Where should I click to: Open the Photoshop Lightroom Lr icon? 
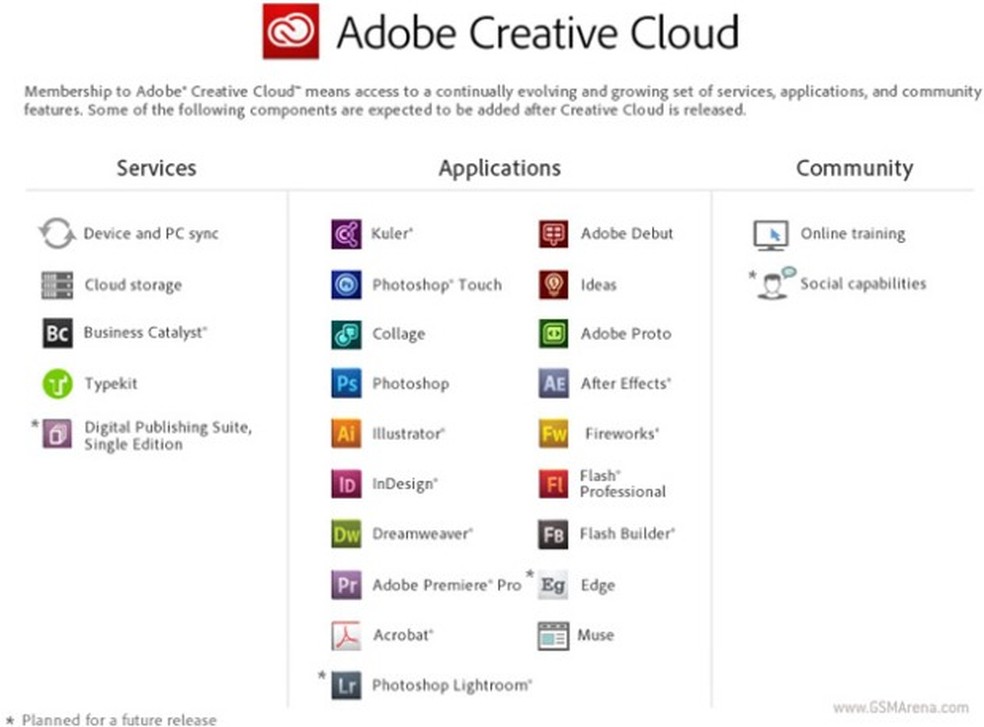(x=346, y=686)
